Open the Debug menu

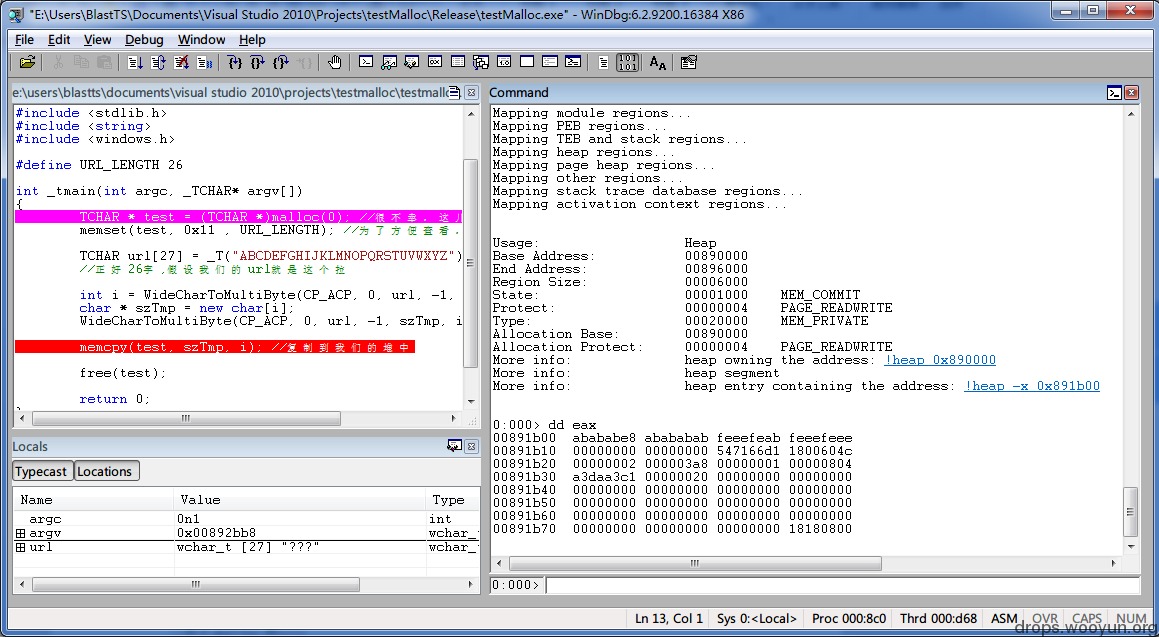pos(144,40)
